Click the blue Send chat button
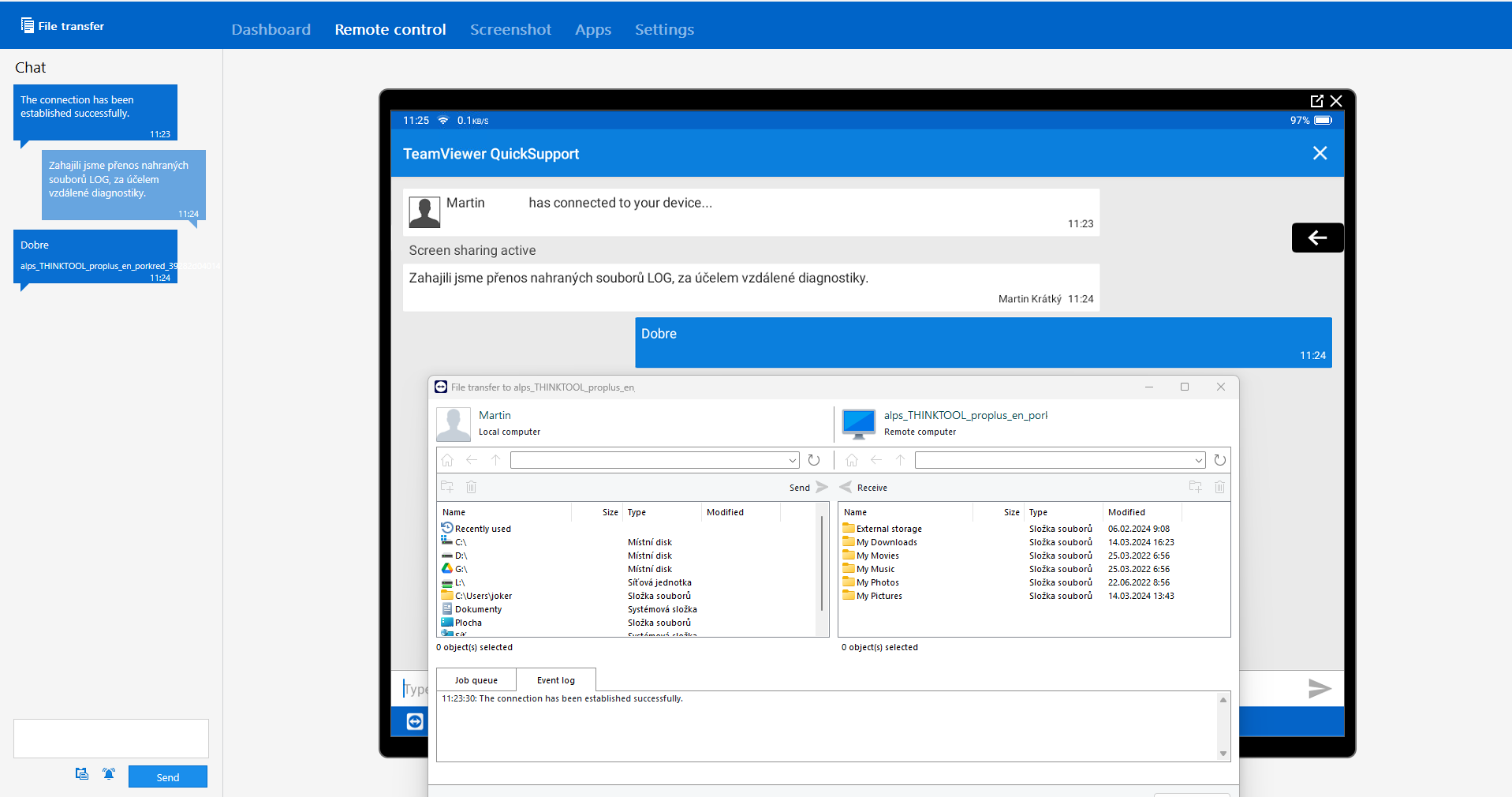Image resolution: width=1512 pixels, height=797 pixels. click(x=168, y=777)
